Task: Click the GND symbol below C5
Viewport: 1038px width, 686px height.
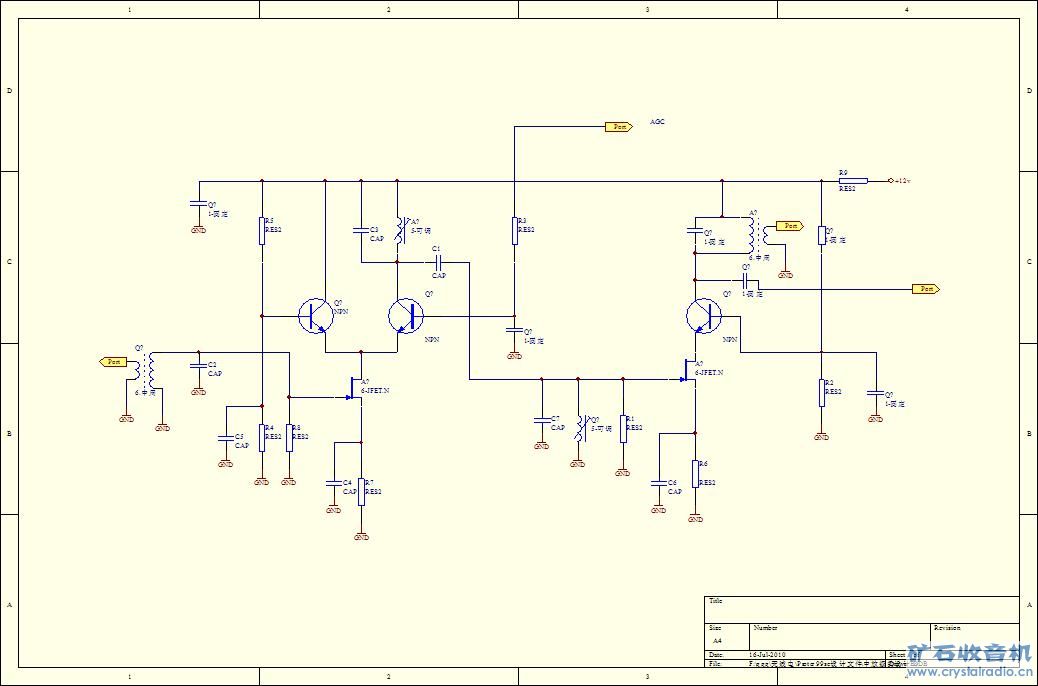Action: coord(226,464)
